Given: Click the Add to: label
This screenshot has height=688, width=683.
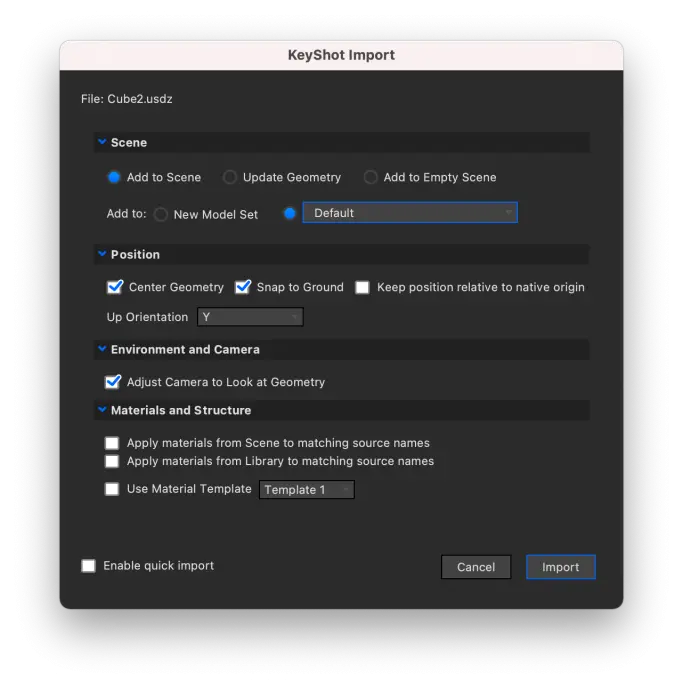Looking at the screenshot, I should tap(126, 214).
